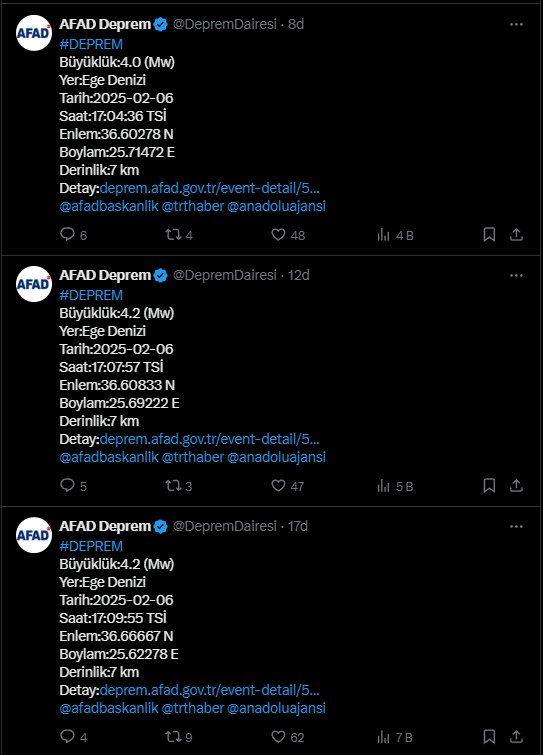Retweet the post with 9 retweets

[173, 736]
